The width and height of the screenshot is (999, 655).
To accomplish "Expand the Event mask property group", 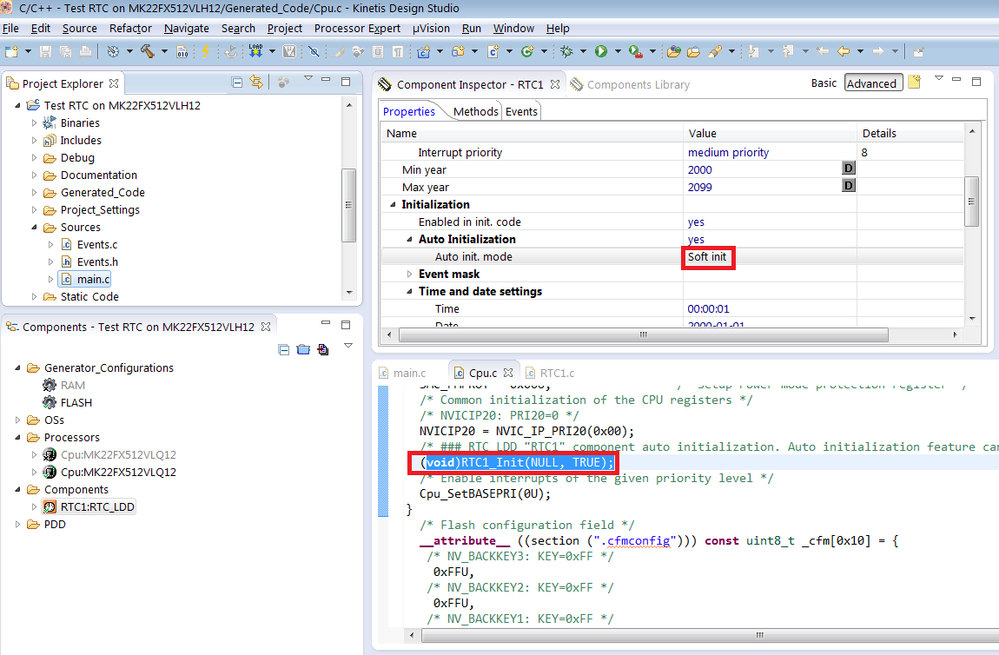I will coord(410,274).
